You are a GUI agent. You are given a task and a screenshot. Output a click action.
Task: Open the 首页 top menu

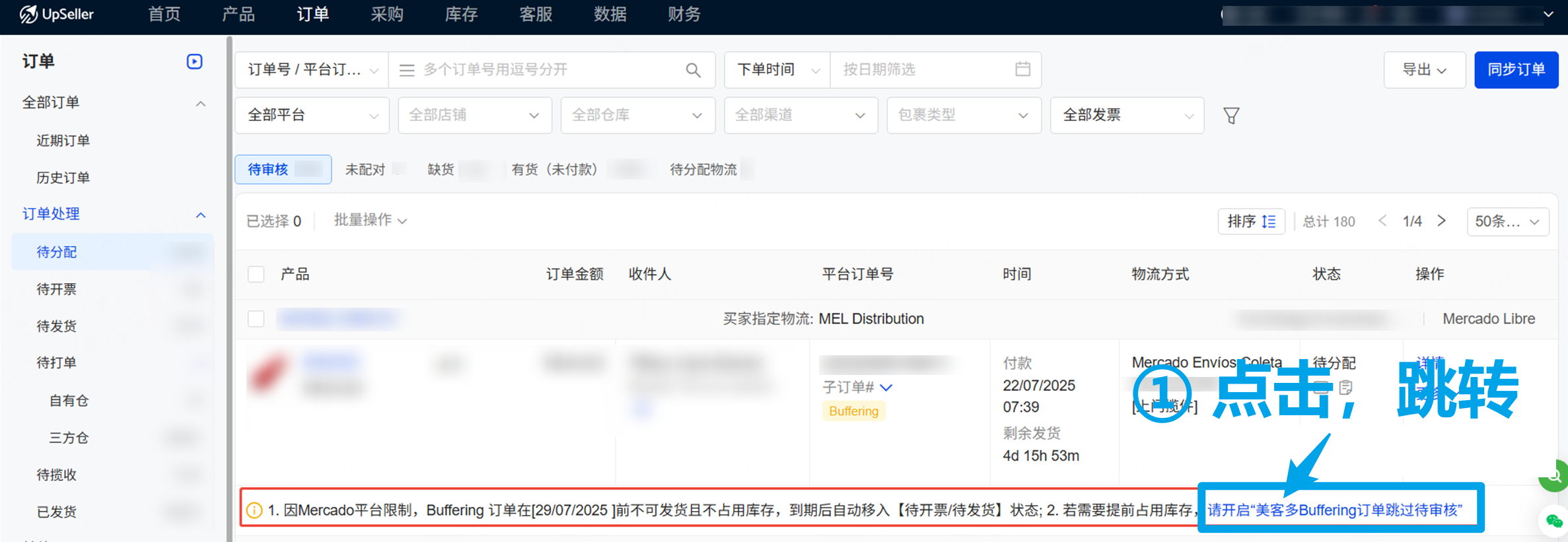(x=164, y=14)
